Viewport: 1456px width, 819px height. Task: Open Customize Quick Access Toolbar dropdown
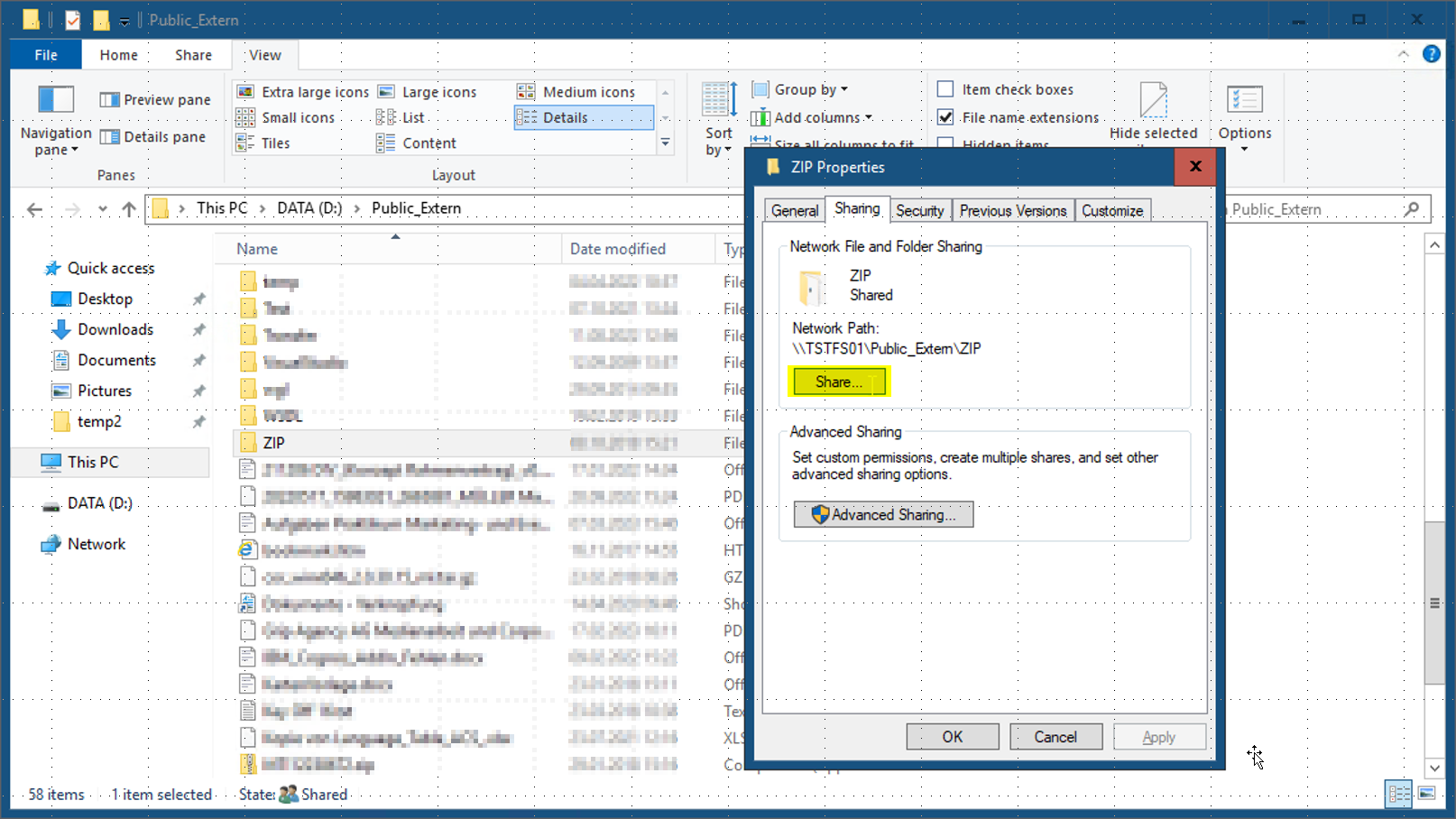pos(124,21)
